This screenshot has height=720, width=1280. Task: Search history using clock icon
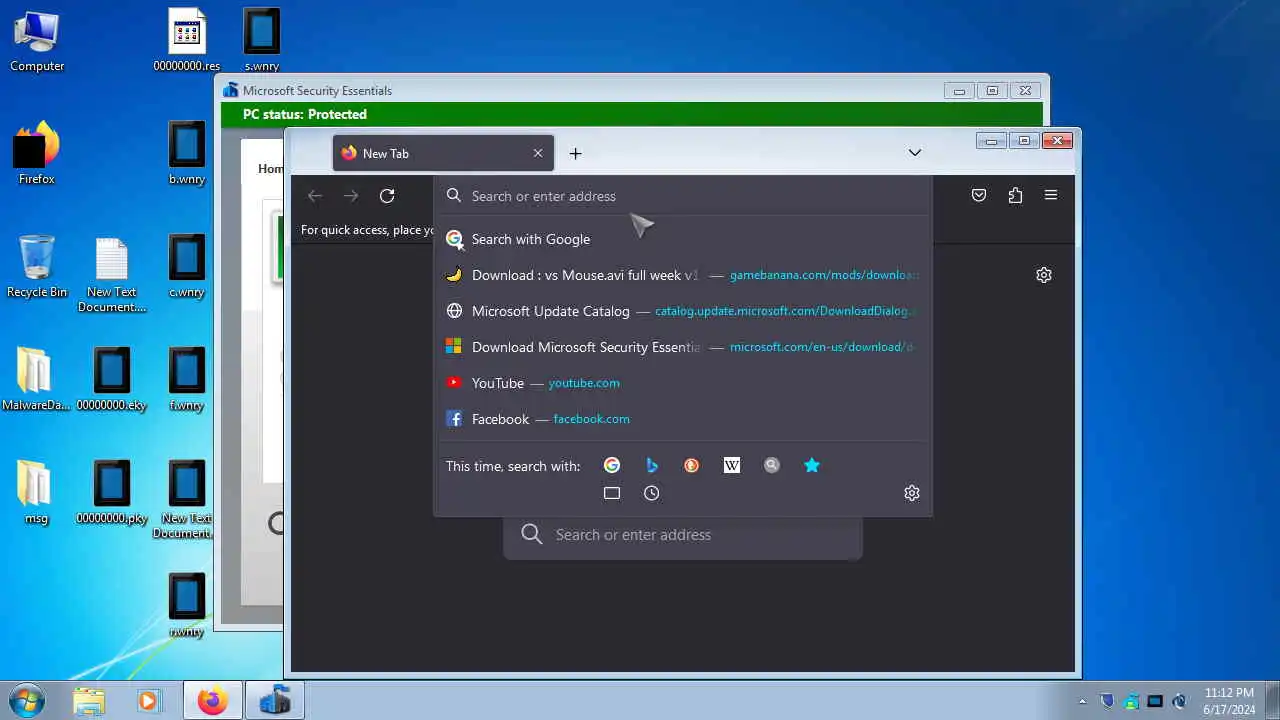[x=652, y=493]
